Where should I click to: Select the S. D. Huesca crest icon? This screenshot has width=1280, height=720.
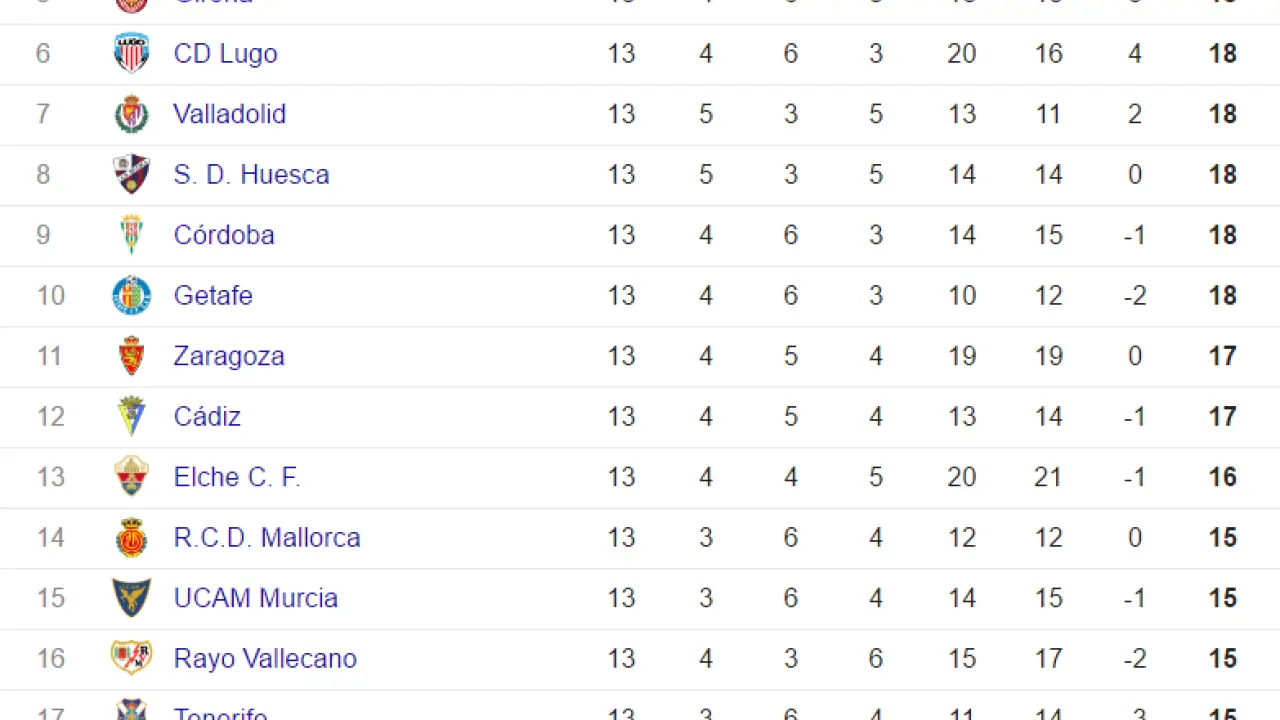click(x=131, y=174)
